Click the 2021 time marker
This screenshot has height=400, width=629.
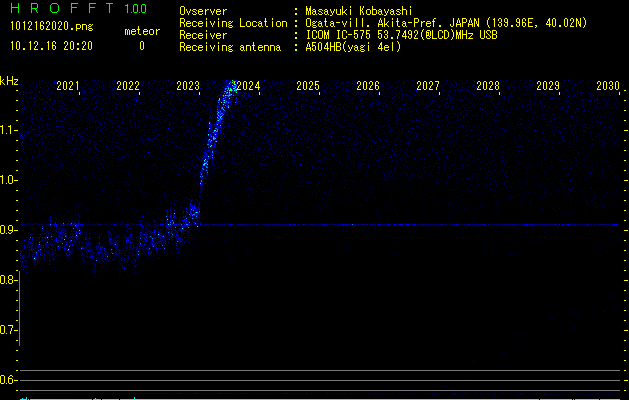[68, 87]
